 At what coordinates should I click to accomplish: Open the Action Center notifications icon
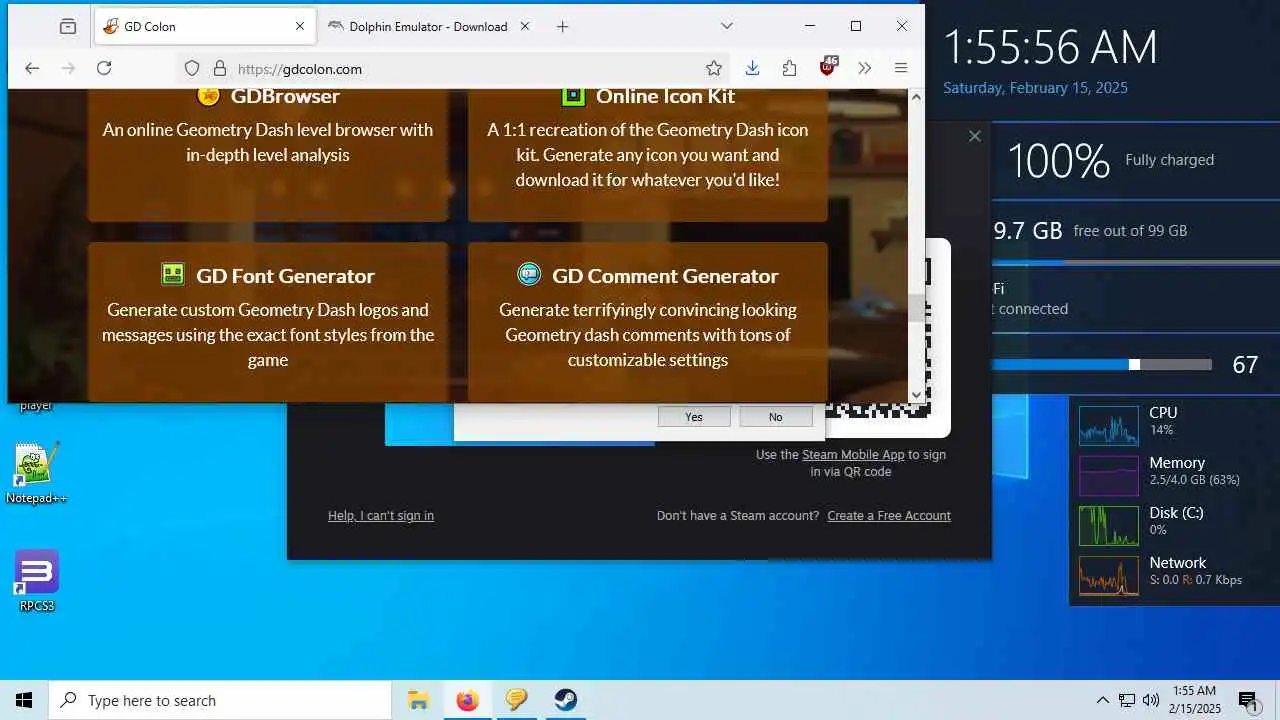point(1248,700)
